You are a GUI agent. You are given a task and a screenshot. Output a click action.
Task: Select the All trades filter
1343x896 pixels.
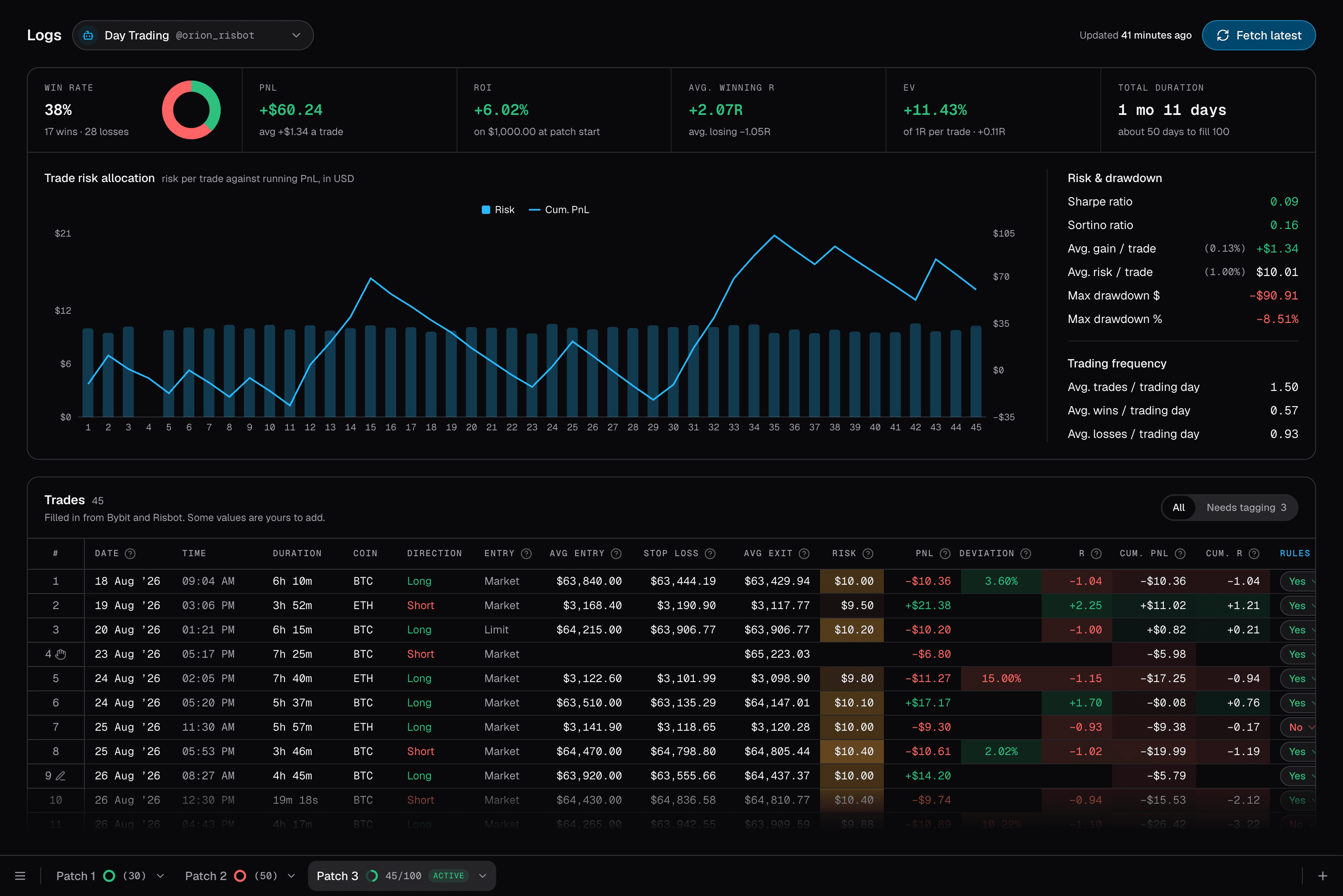click(1178, 508)
